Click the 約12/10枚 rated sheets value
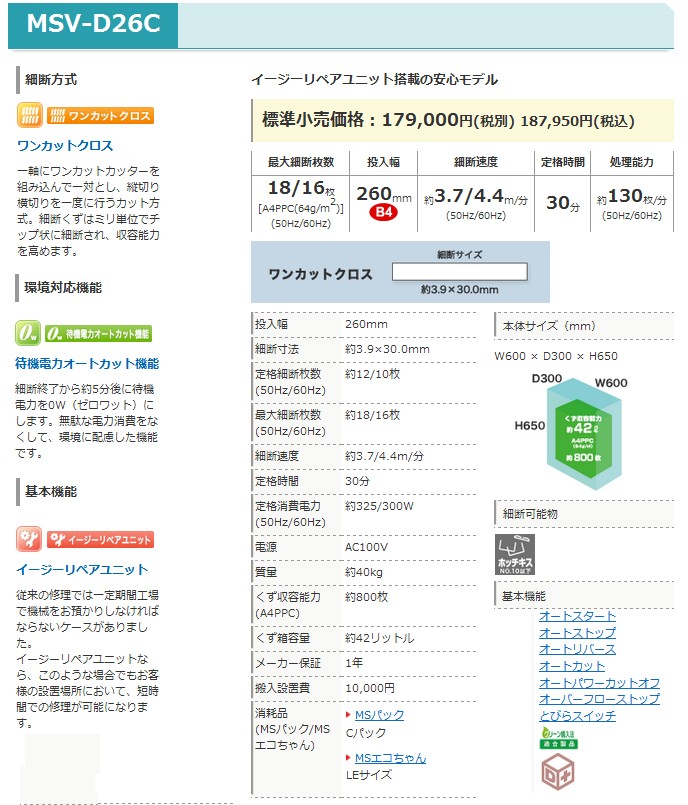688x805 pixels. pyautogui.click(x=372, y=374)
